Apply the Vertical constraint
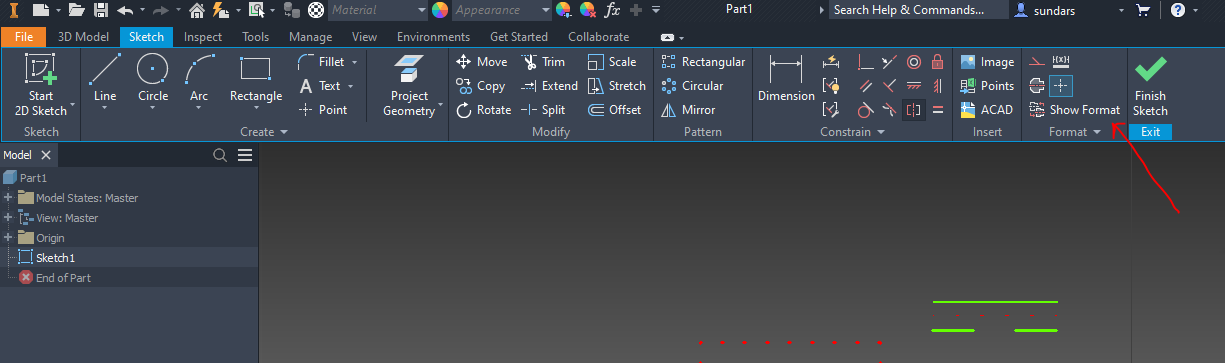Viewport: 1225px width, 363px height. [938, 86]
